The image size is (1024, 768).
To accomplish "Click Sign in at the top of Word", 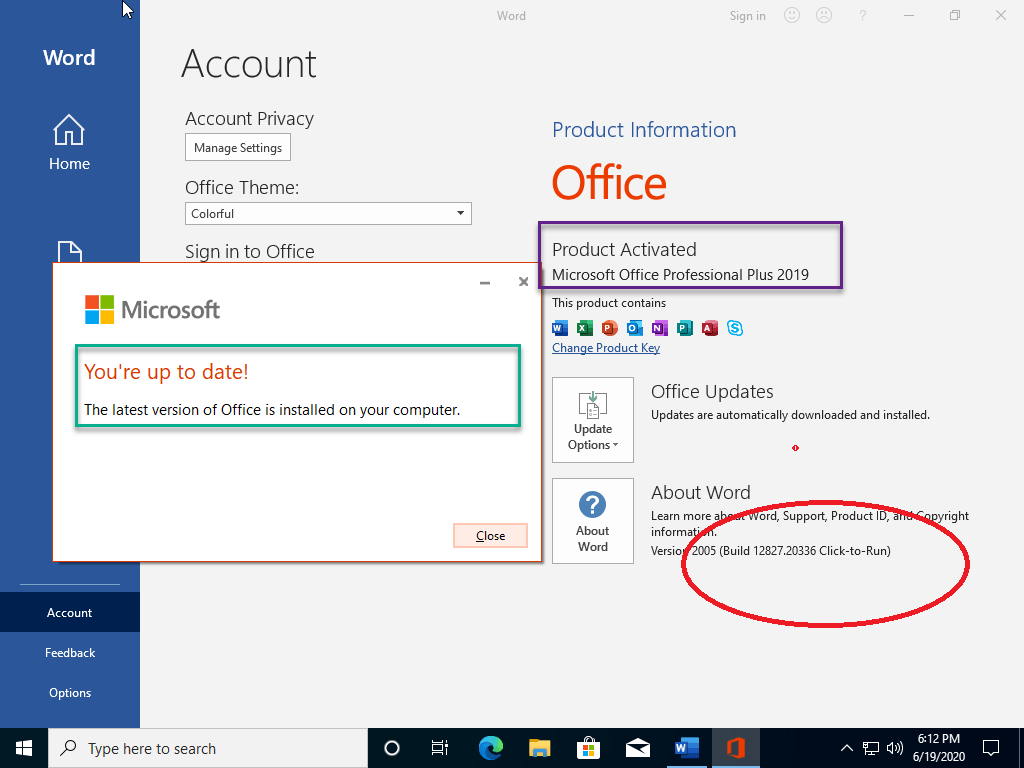I will (x=747, y=16).
